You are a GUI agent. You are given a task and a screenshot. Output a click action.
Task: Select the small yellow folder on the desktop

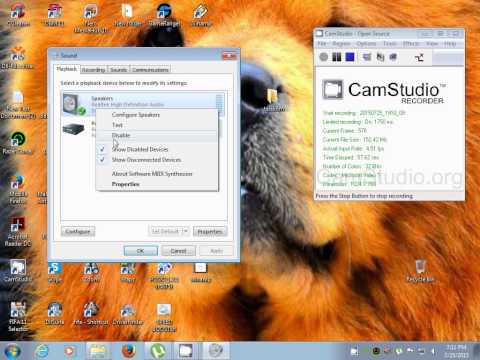coord(272,99)
